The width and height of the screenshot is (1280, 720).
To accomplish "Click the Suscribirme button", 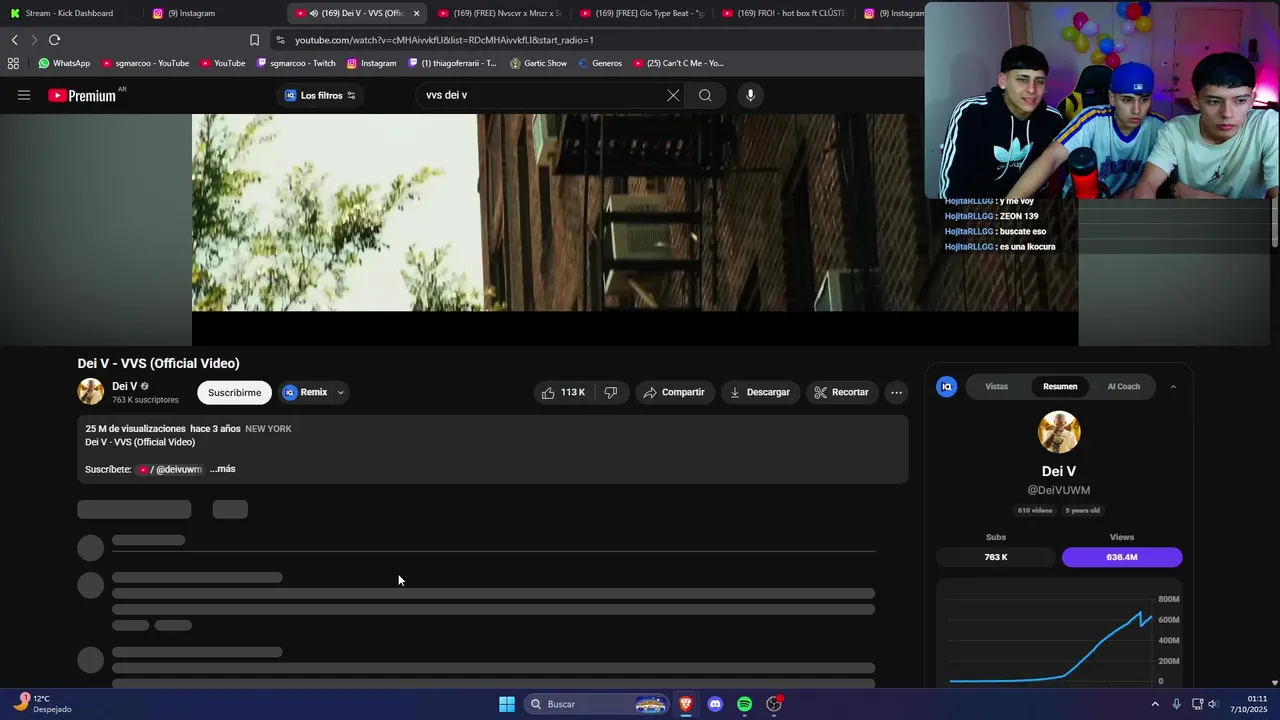I will coord(234,392).
